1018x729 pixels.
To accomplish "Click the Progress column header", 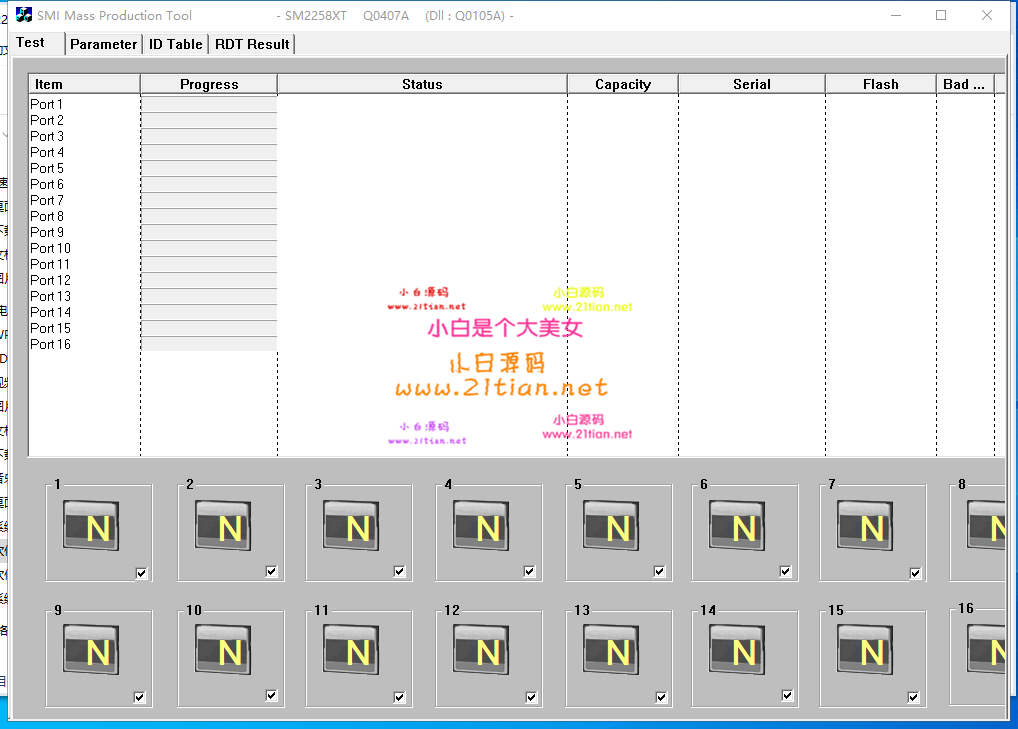I will pyautogui.click(x=209, y=84).
